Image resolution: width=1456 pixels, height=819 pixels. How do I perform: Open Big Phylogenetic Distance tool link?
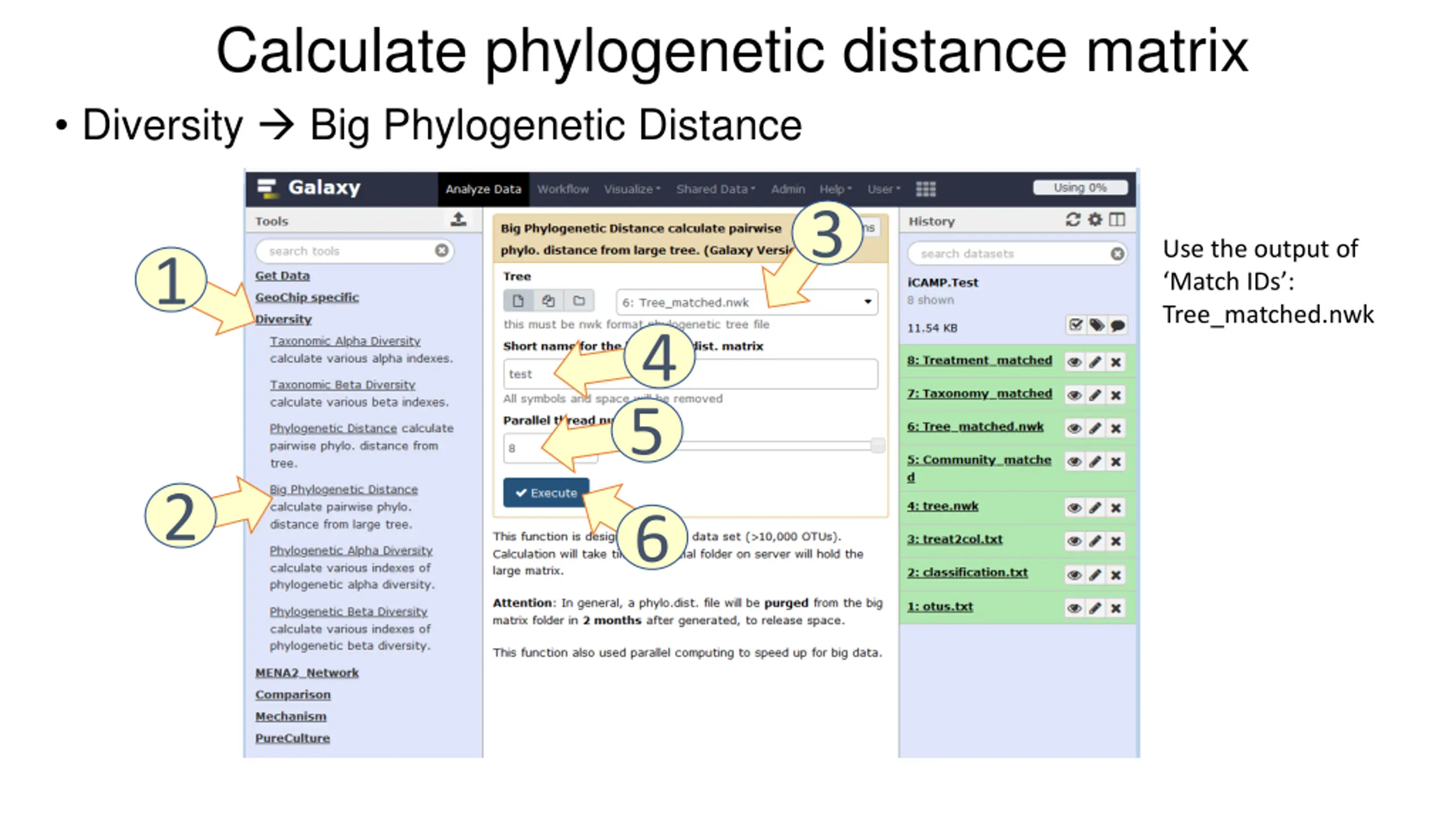click(x=344, y=490)
